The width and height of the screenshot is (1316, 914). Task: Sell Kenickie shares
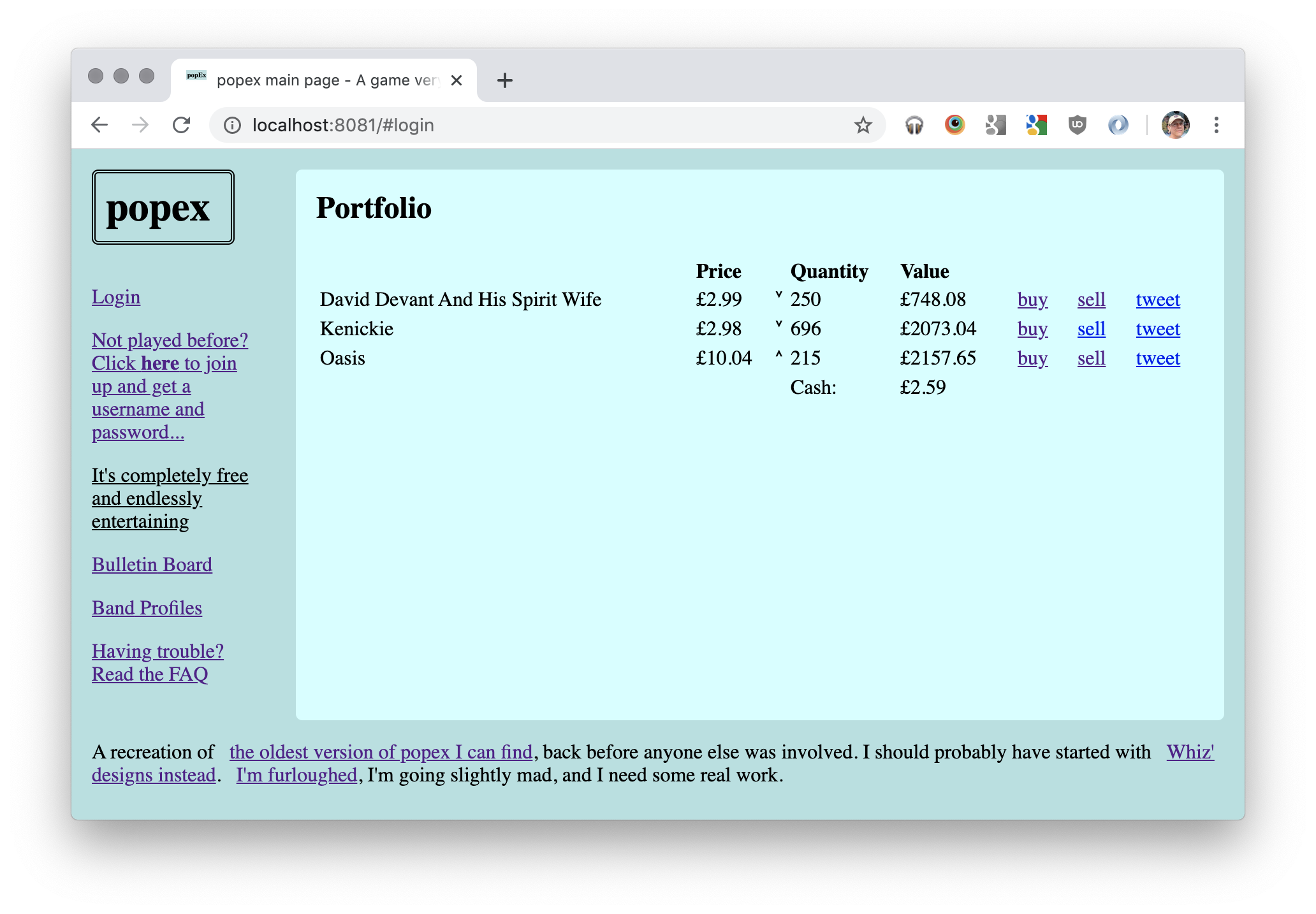point(1091,329)
